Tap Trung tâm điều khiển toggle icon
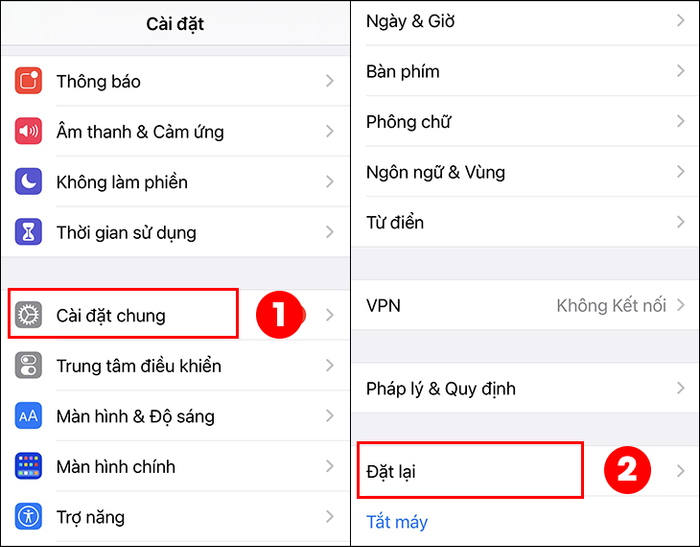Viewport: 700px width, 547px height. 28,366
